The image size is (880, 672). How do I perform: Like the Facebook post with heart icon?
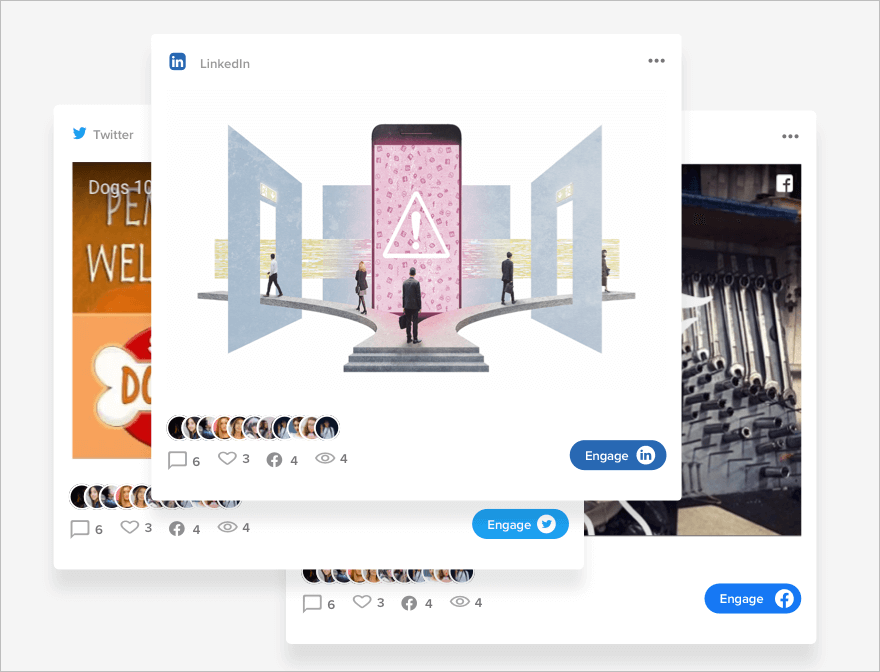tap(361, 602)
